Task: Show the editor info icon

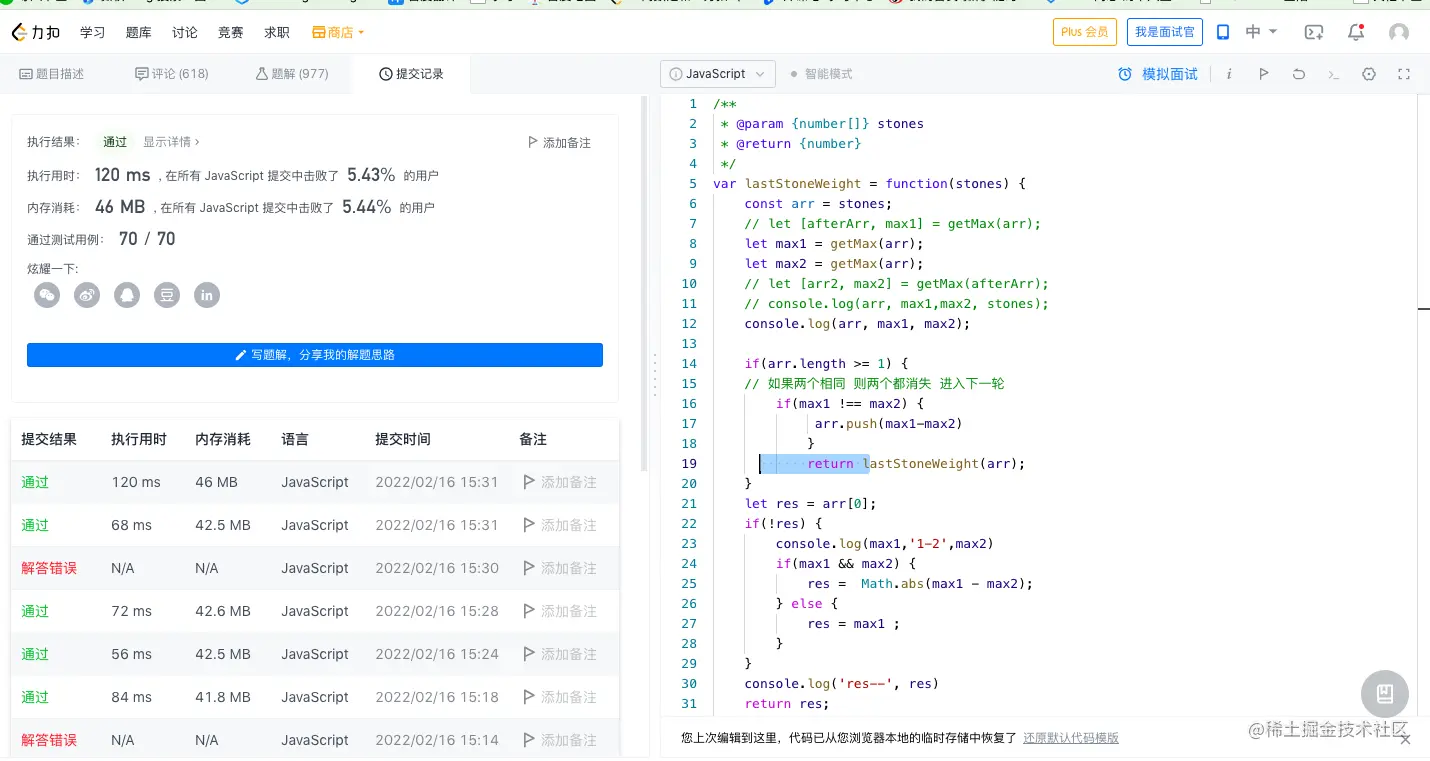Action: [x=1229, y=74]
